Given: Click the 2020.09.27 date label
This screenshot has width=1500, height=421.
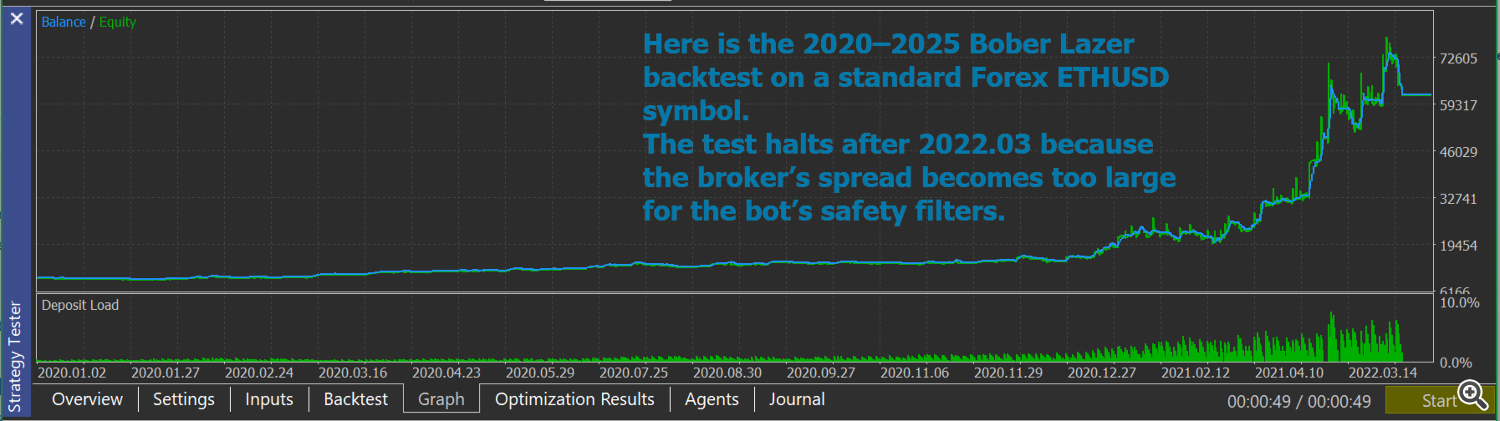Looking at the screenshot, I should coord(823,372).
